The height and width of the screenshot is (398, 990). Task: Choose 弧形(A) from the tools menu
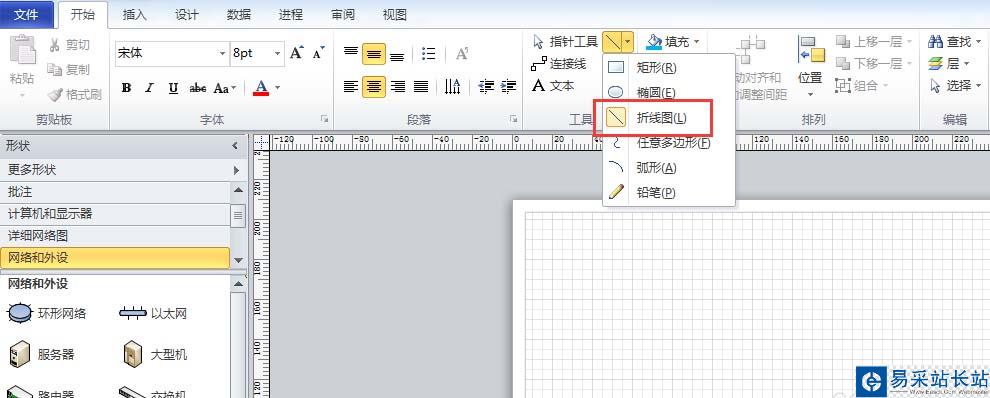pos(669,167)
